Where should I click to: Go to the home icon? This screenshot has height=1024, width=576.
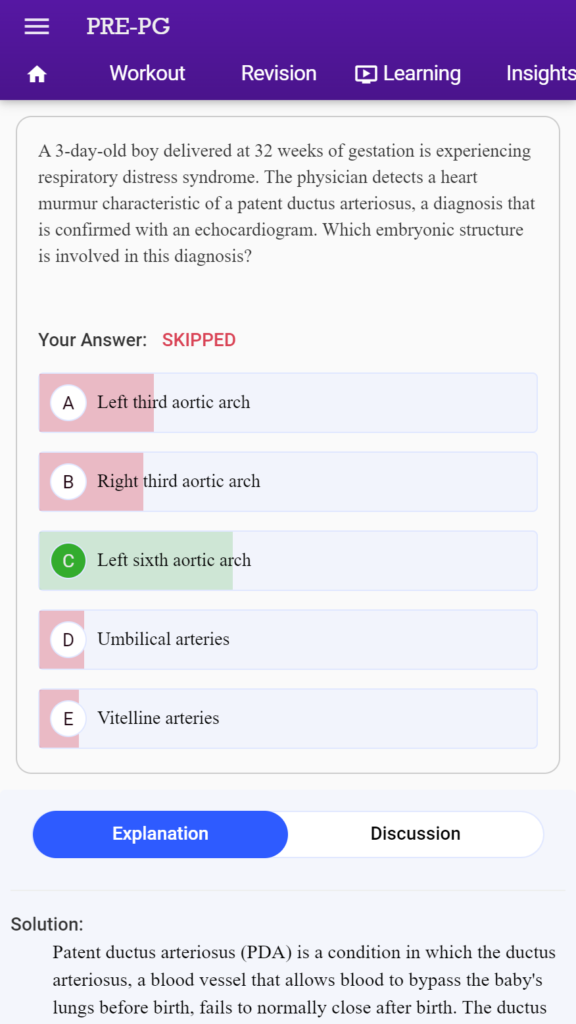[37, 74]
